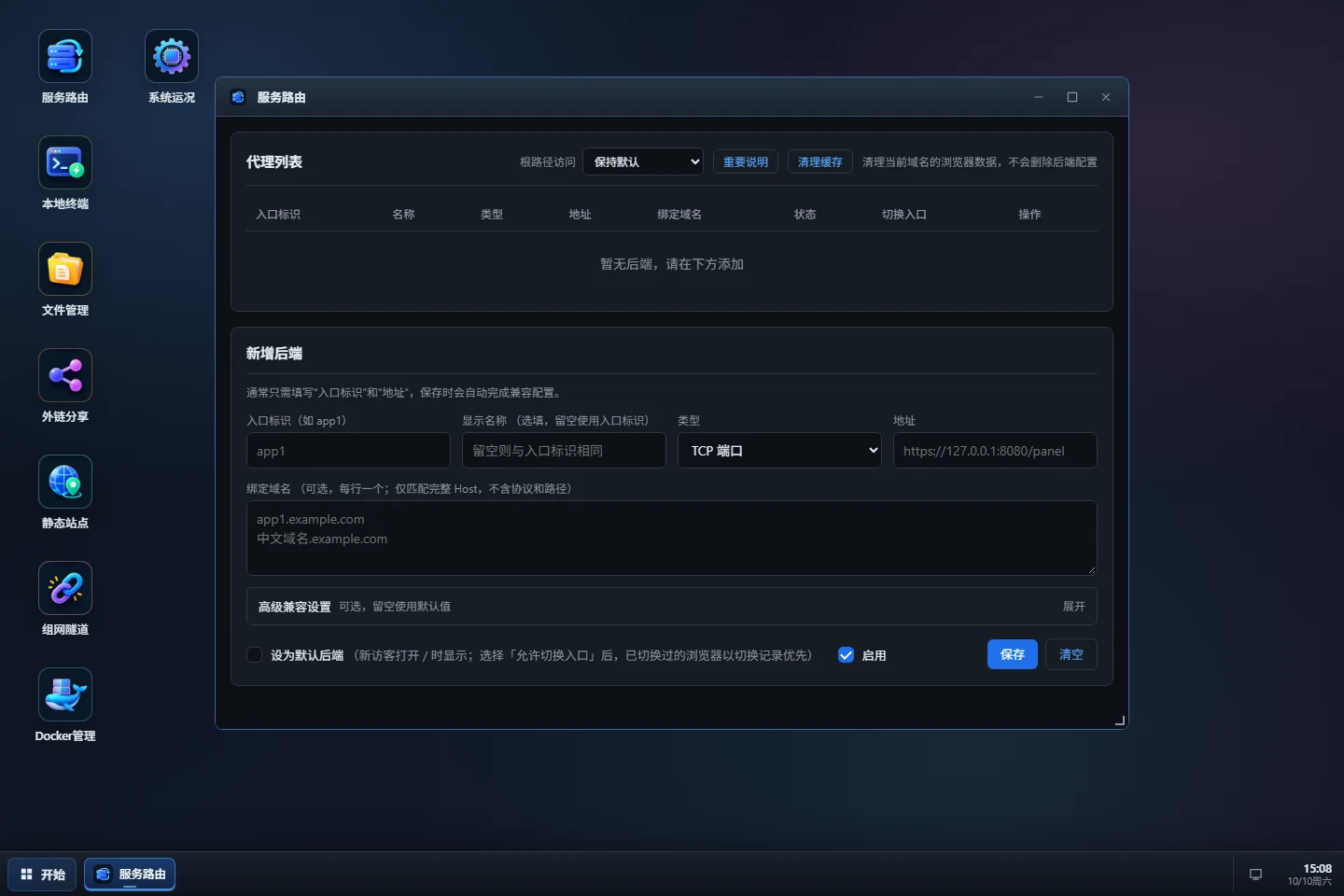The width and height of the screenshot is (1344, 896).
Task: Select the 服务路由 taskbar item
Action: click(130, 875)
